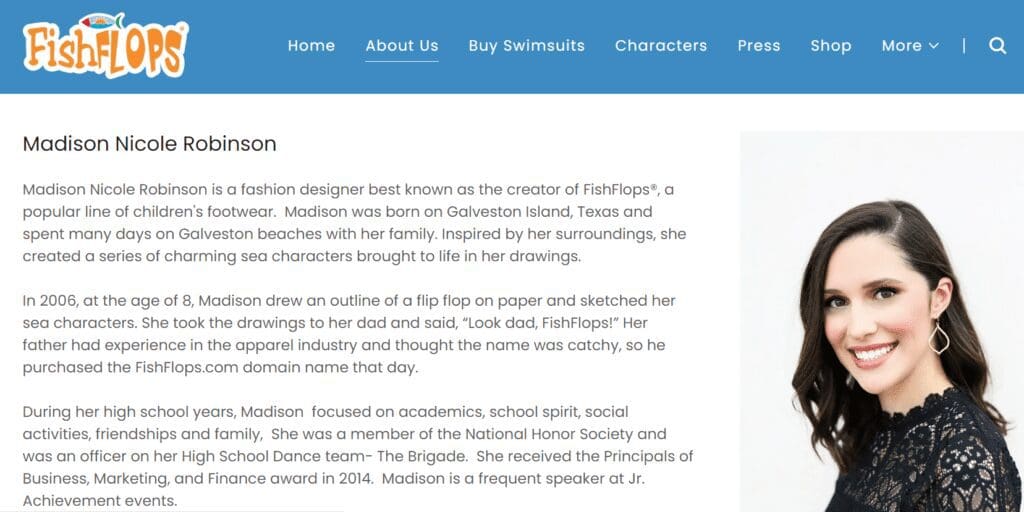Visit the Shop page
The image size is (1024, 512).
click(831, 46)
